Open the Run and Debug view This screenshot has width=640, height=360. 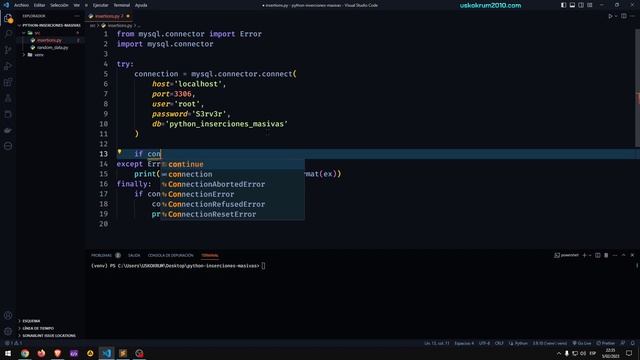(x=8, y=66)
